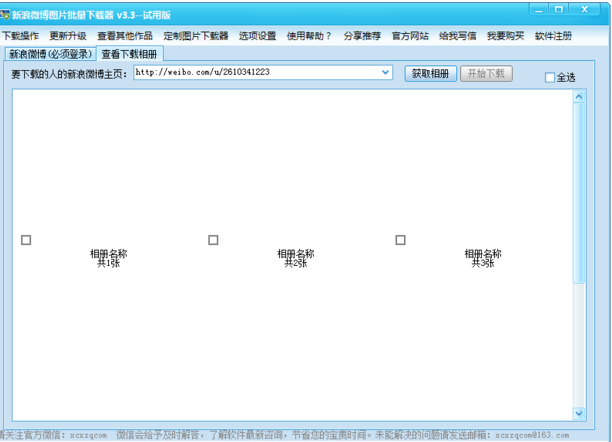Click the 获取相册 button
The width and height of the screenshot is (612, 442).
[x=431, y=73]
